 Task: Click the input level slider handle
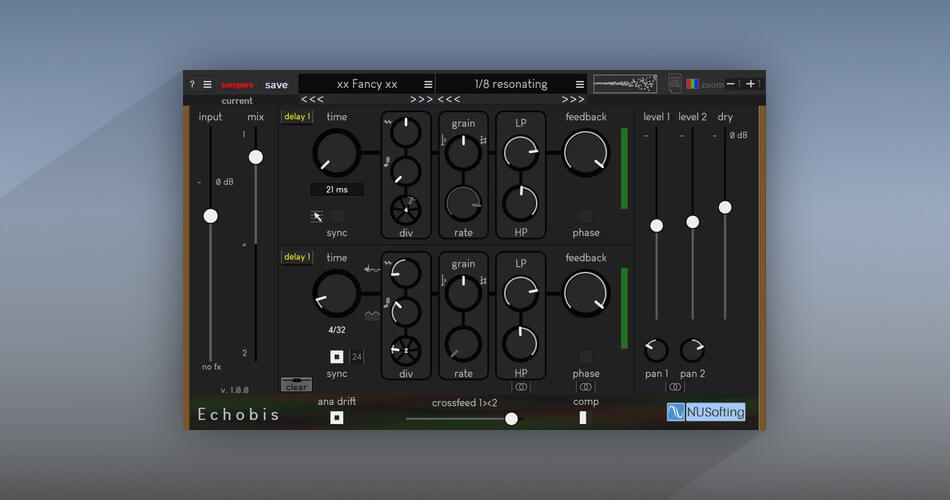(x=210, y=216)
